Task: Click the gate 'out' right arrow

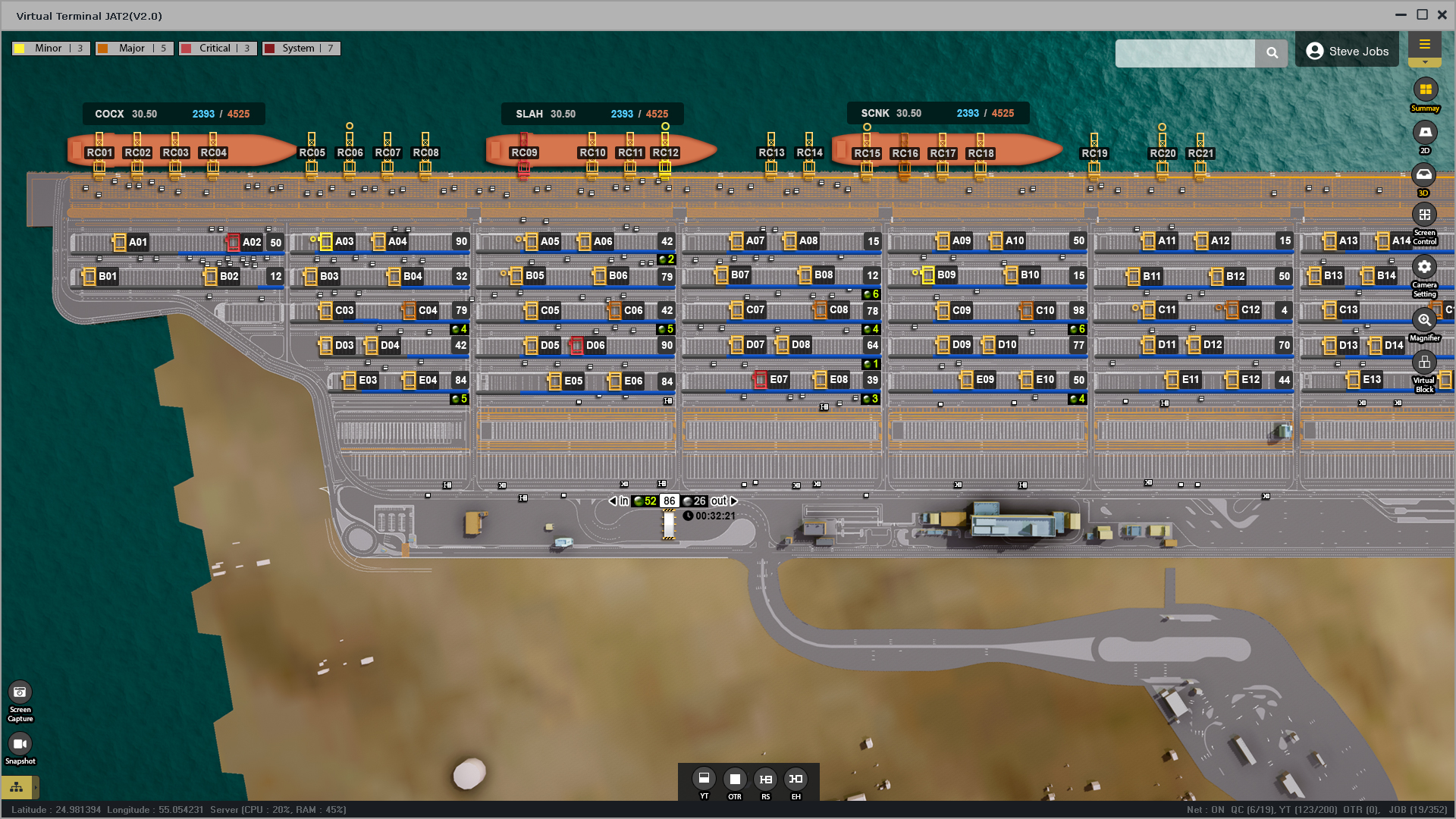Action: (734, 501)
